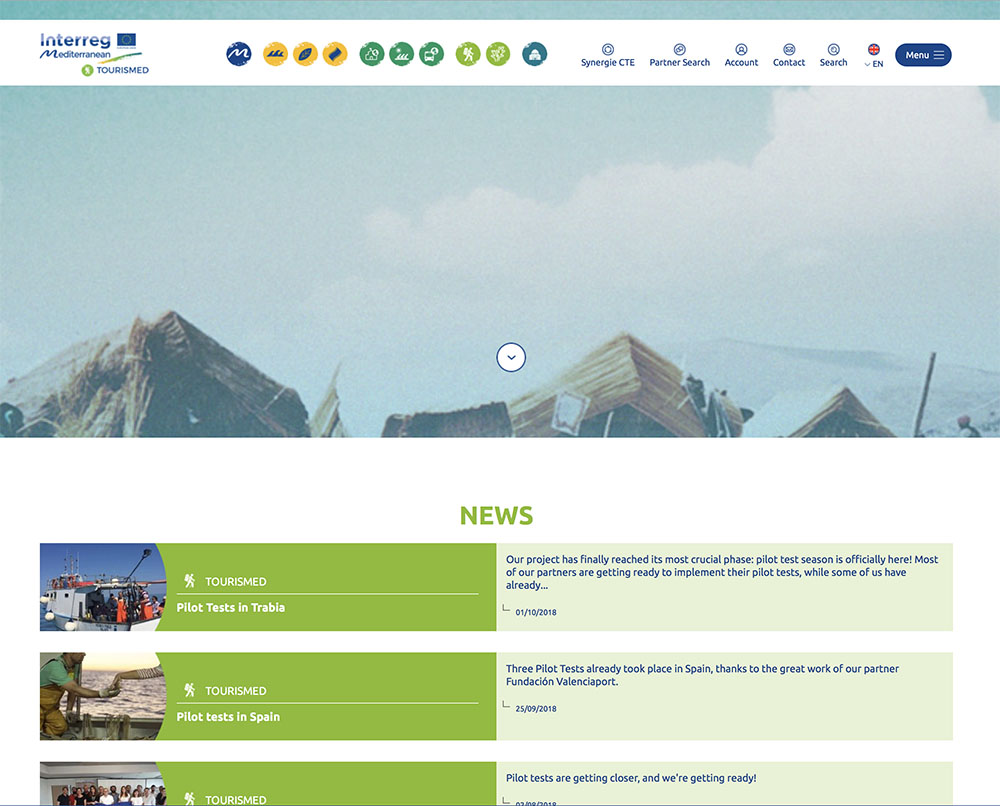Open the blue Mediterranean wave M icon
Screen dimensions: 1000x806
point(239,54)
